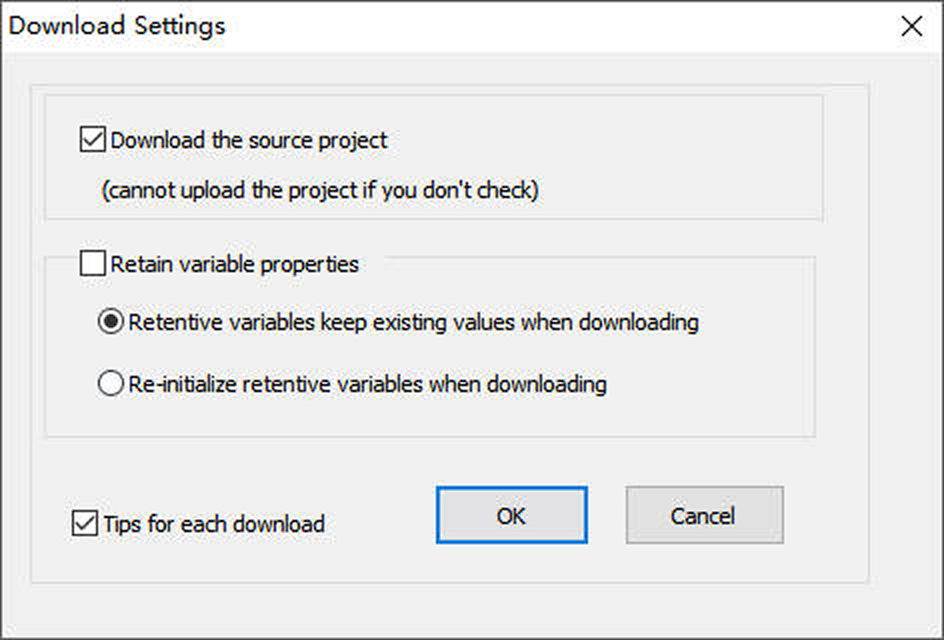This screenshot has width=944, height=640.
Task: Confirm settings with the OK button
Action: click(x=511, y=515)
